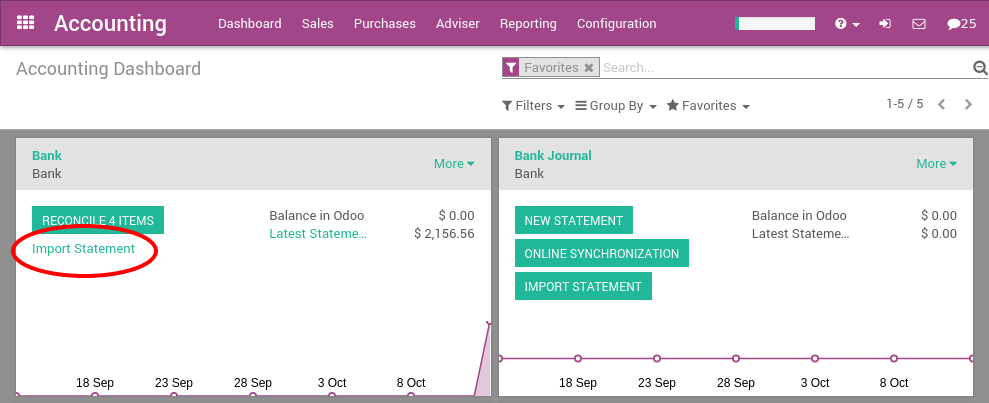The image size is (989, 403).
Task: Go to previous page of records
Action: [942, 104]
